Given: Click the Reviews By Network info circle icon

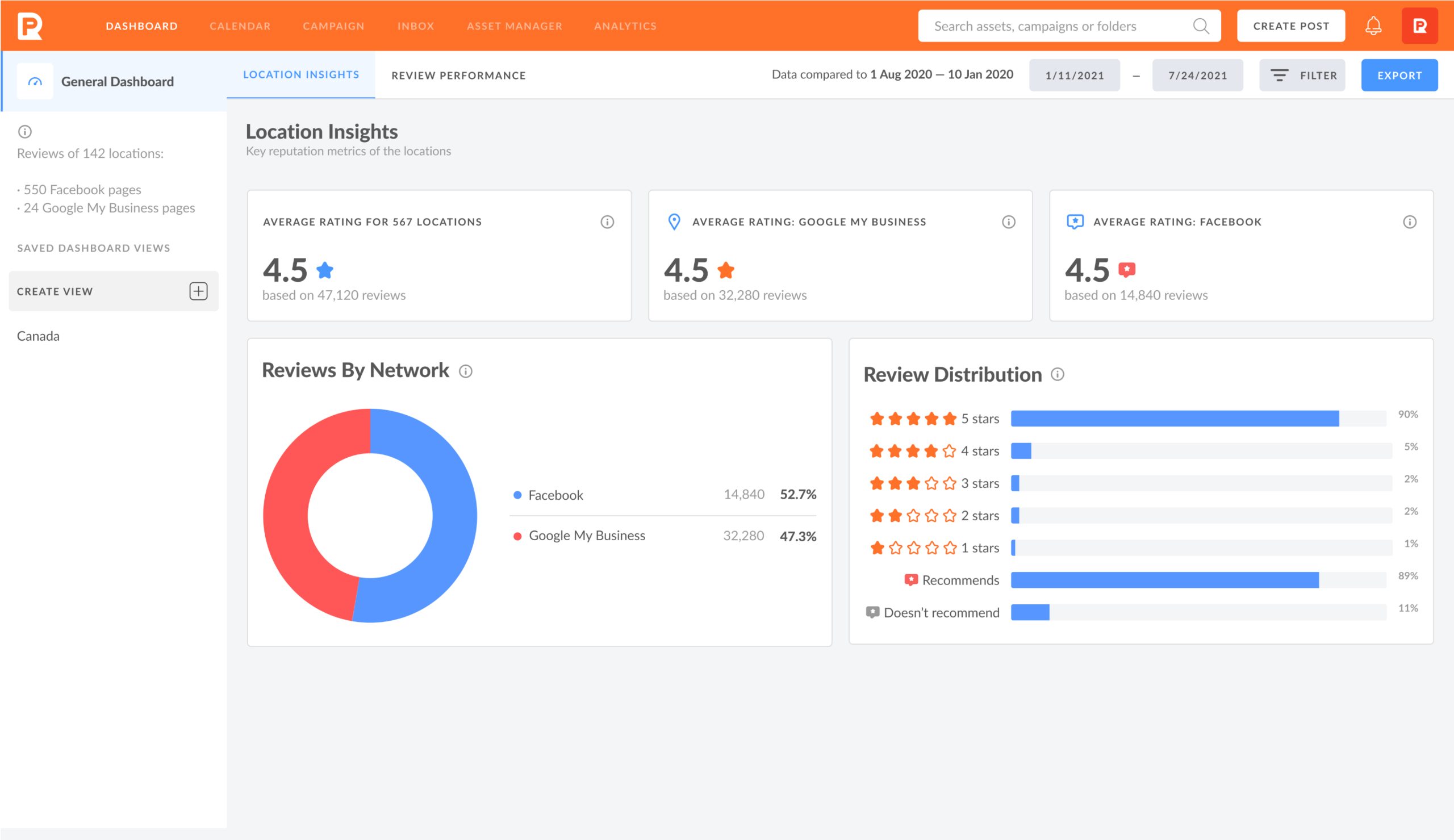Looking at the screenshot, I should point(466,370).
